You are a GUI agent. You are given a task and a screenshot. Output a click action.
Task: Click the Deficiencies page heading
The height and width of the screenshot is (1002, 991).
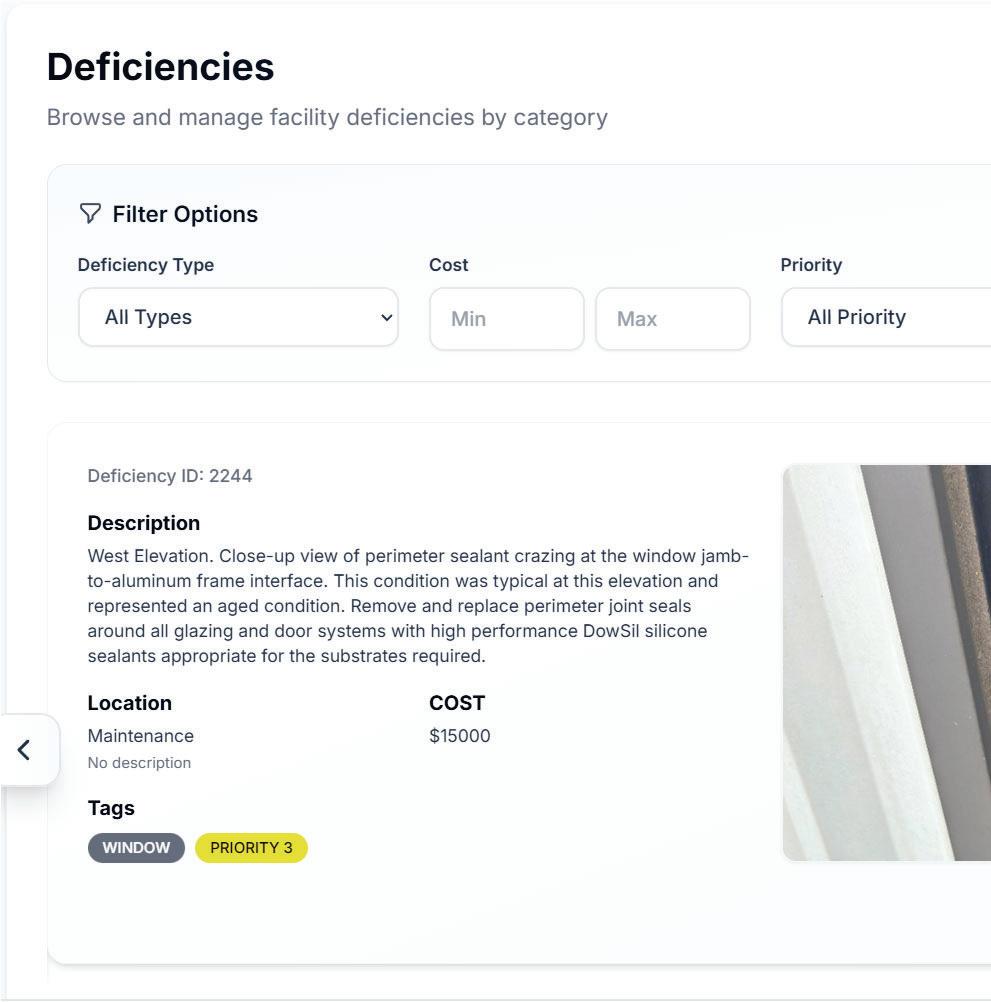click(x=160, y=67)
